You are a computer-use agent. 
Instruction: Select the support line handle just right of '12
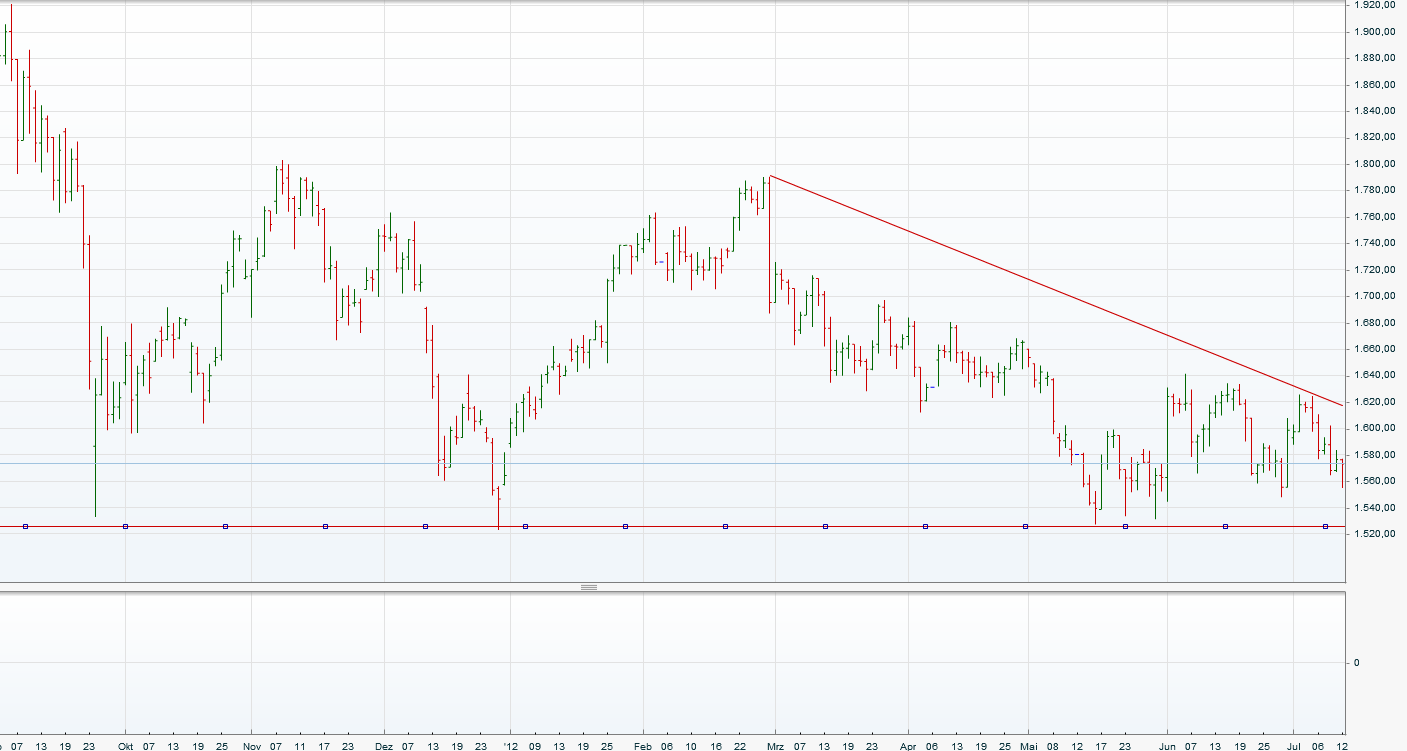click(x=525, y=526)
